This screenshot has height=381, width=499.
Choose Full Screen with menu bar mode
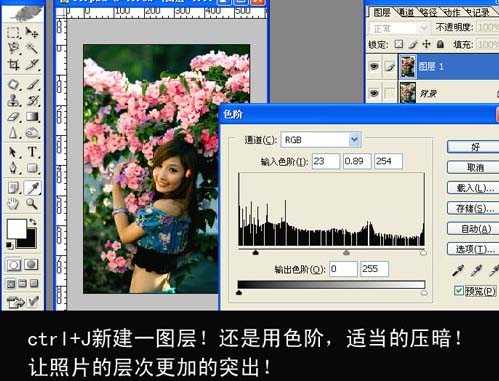(23, 284)
